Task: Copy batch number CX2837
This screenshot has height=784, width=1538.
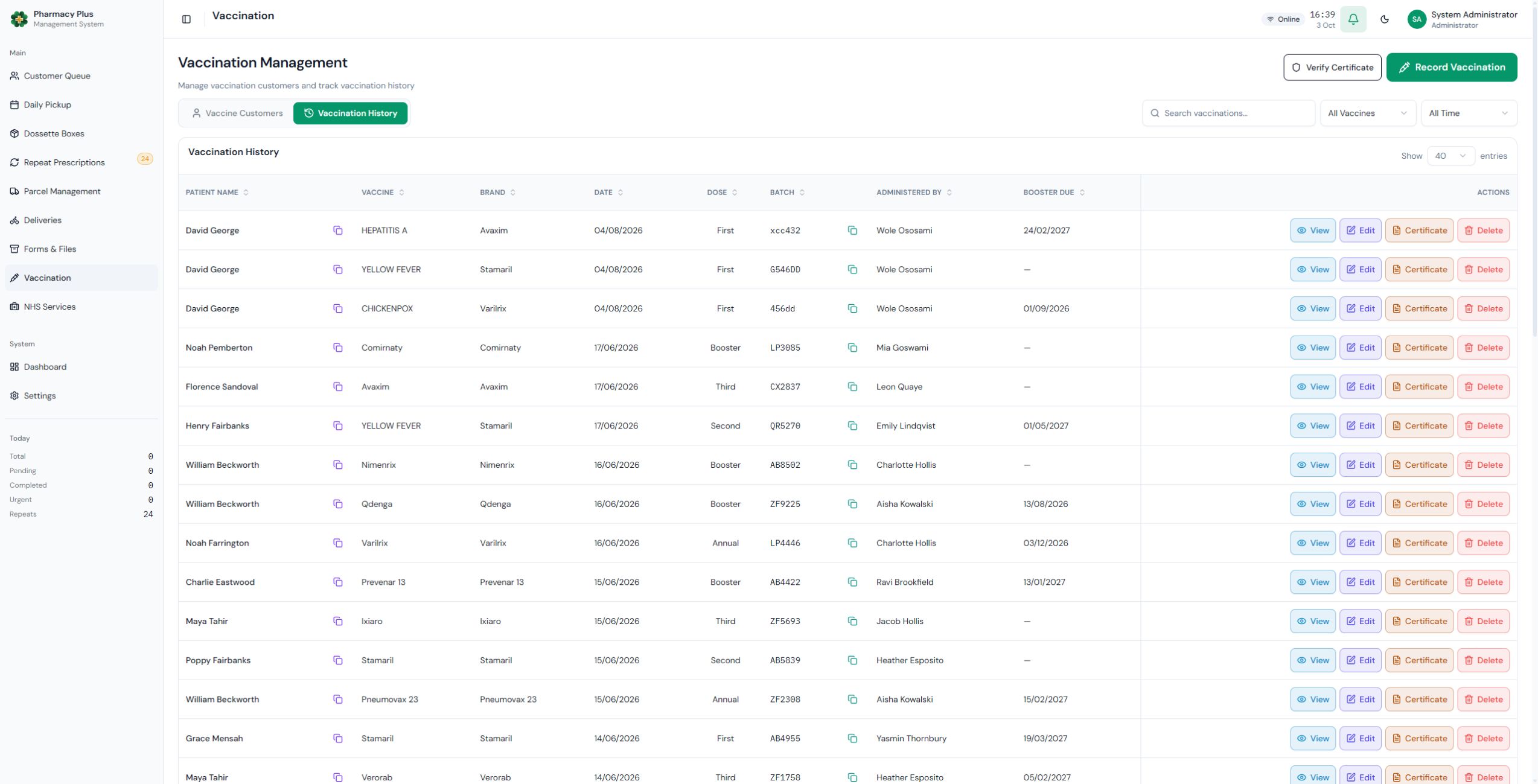Action: [852, 387]
